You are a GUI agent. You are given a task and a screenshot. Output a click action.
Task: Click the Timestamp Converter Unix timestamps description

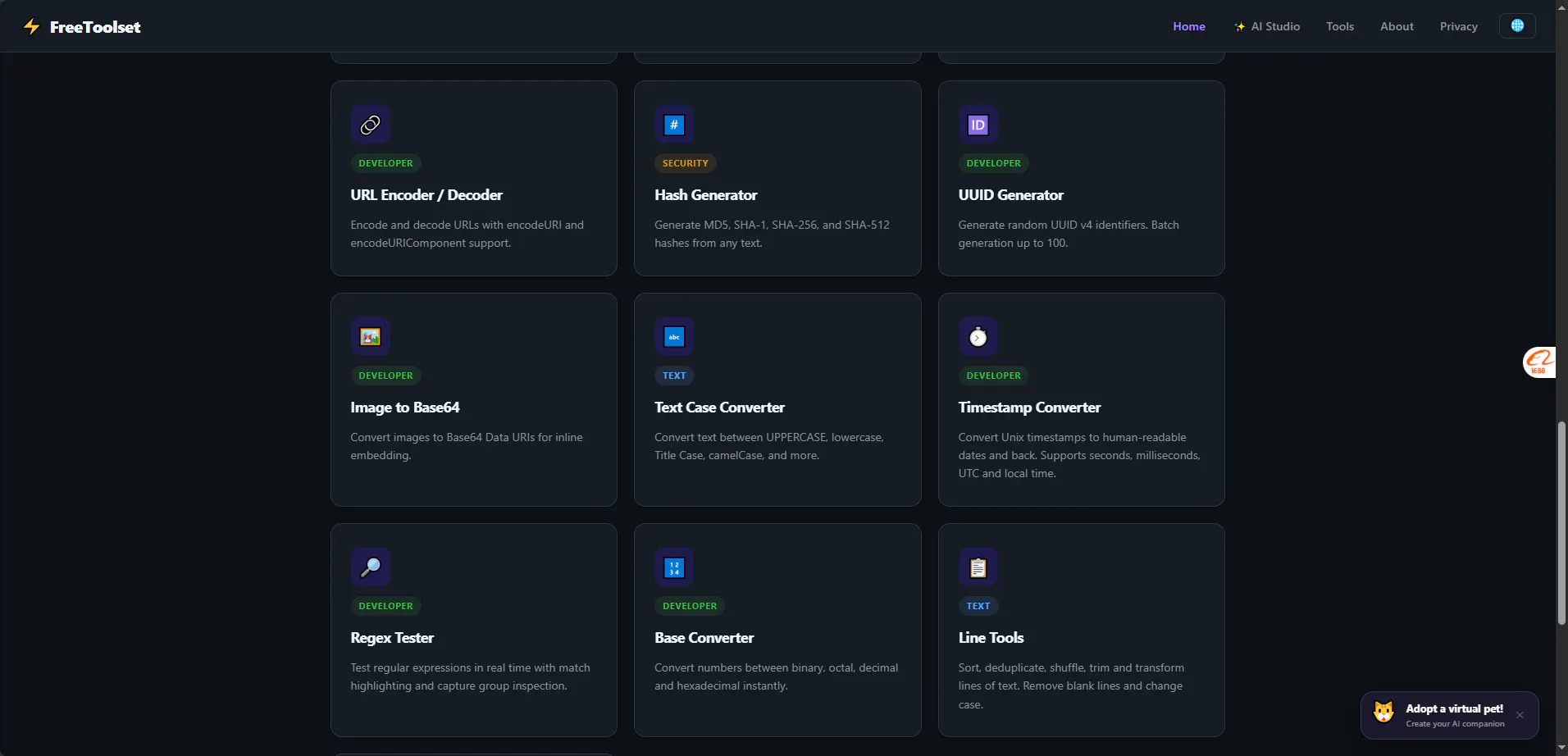click(1079, 455)
